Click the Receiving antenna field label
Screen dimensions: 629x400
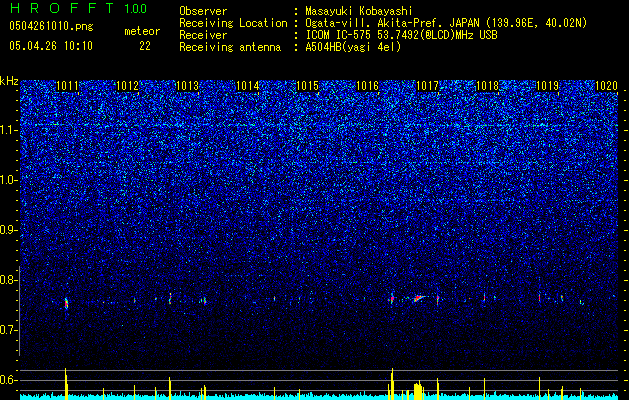tap(230, 47)
